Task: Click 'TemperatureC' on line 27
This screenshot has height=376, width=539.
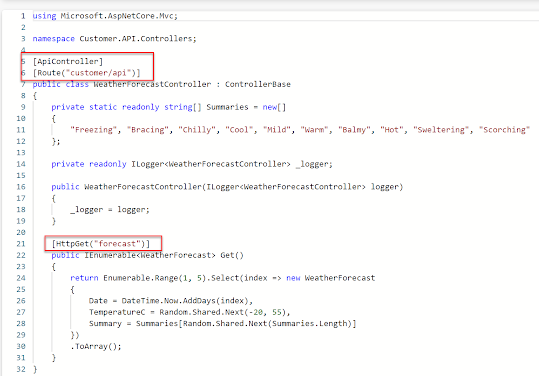Action: (117, 312)
